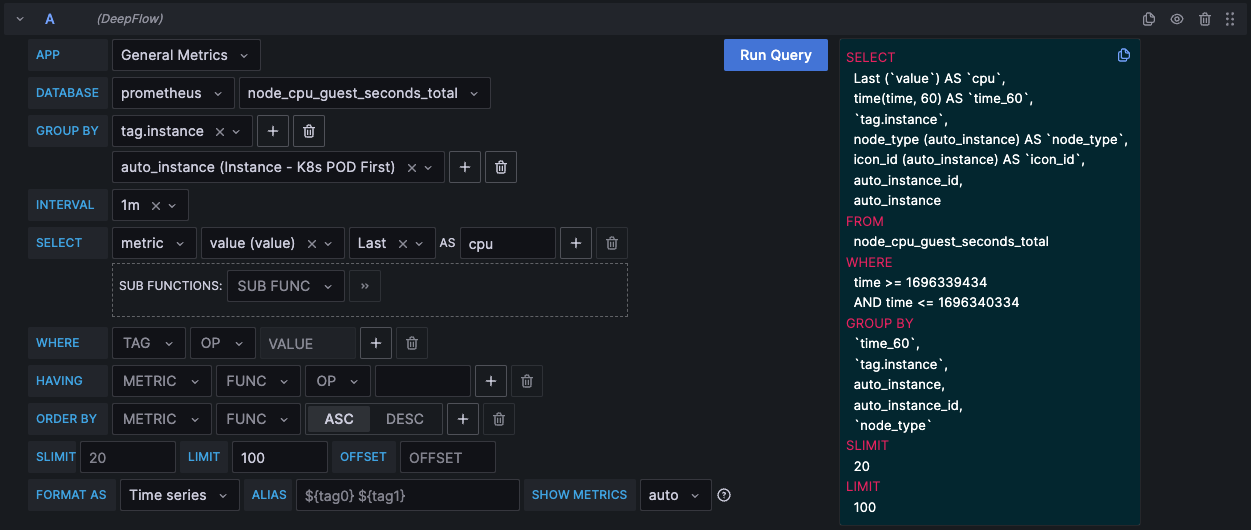The height and width of the screenshot is (530, 1251).
Task: Click the Run Query button
Action: [x=776, y=55]
